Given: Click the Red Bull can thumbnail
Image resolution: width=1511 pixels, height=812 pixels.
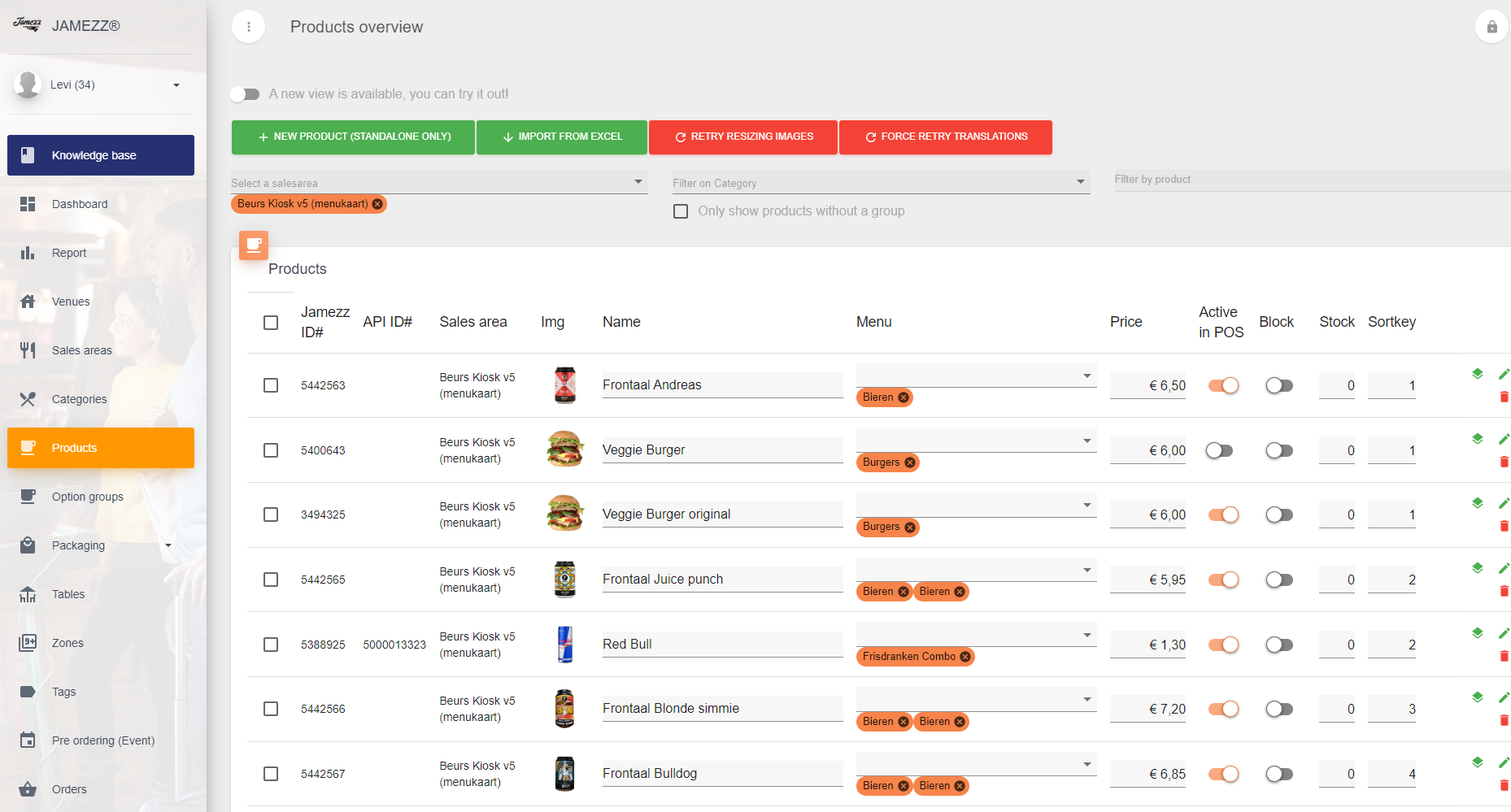Looking at the screenshot, I should coord(565,645).
